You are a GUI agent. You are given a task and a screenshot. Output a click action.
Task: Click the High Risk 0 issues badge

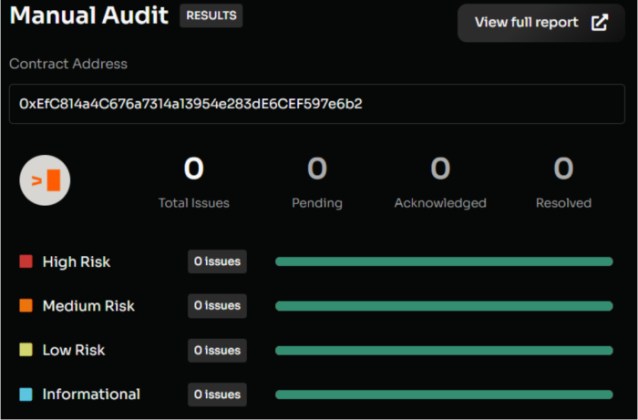(x=217, y=262)
